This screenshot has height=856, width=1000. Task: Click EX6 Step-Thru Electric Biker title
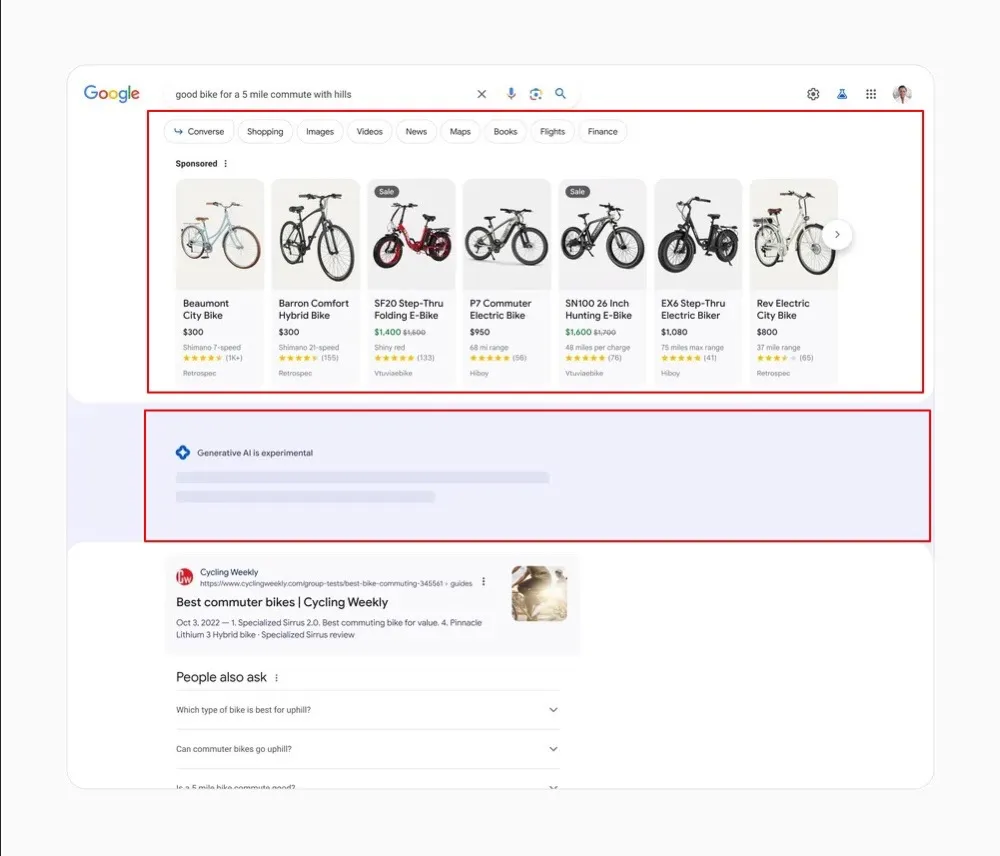click(x=693, y=309)
